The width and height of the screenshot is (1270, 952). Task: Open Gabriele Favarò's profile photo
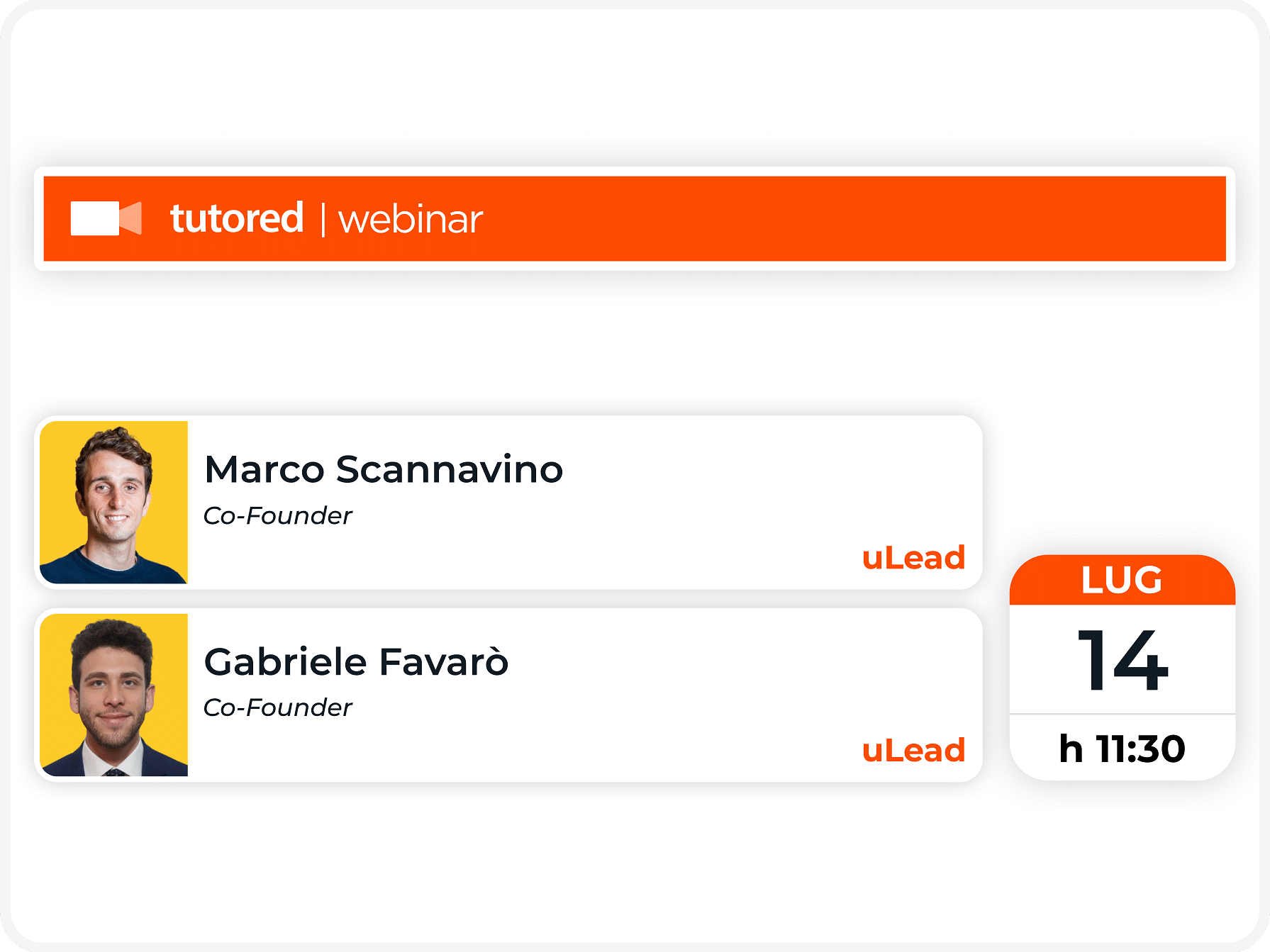[114, 695]
